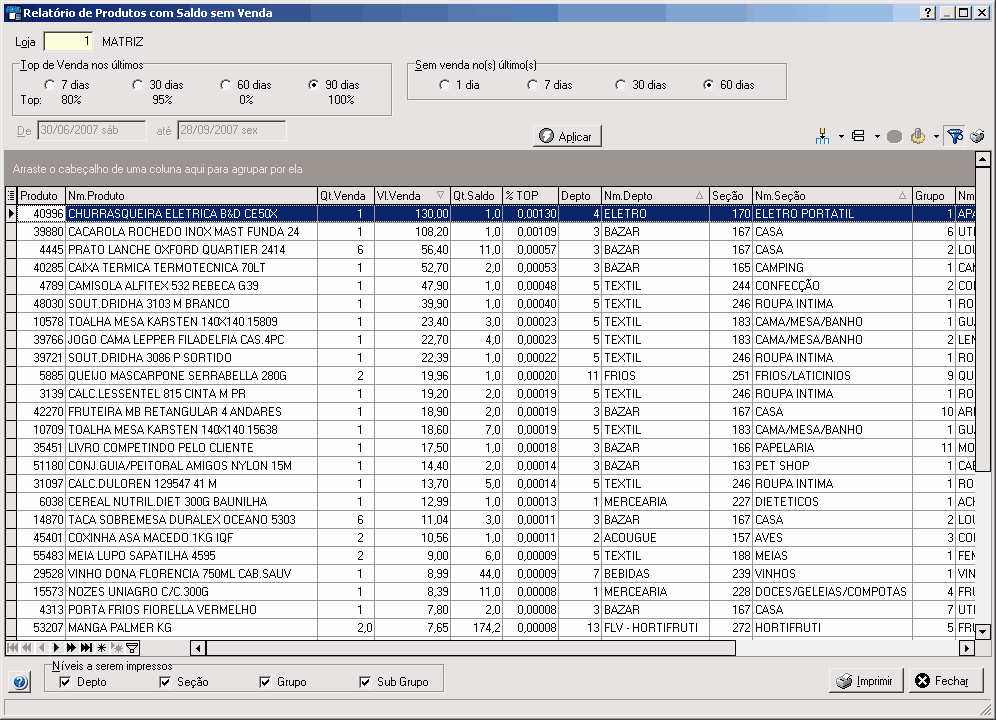Click the horizontal scrollbar right arrow

(x=967, y=648)
